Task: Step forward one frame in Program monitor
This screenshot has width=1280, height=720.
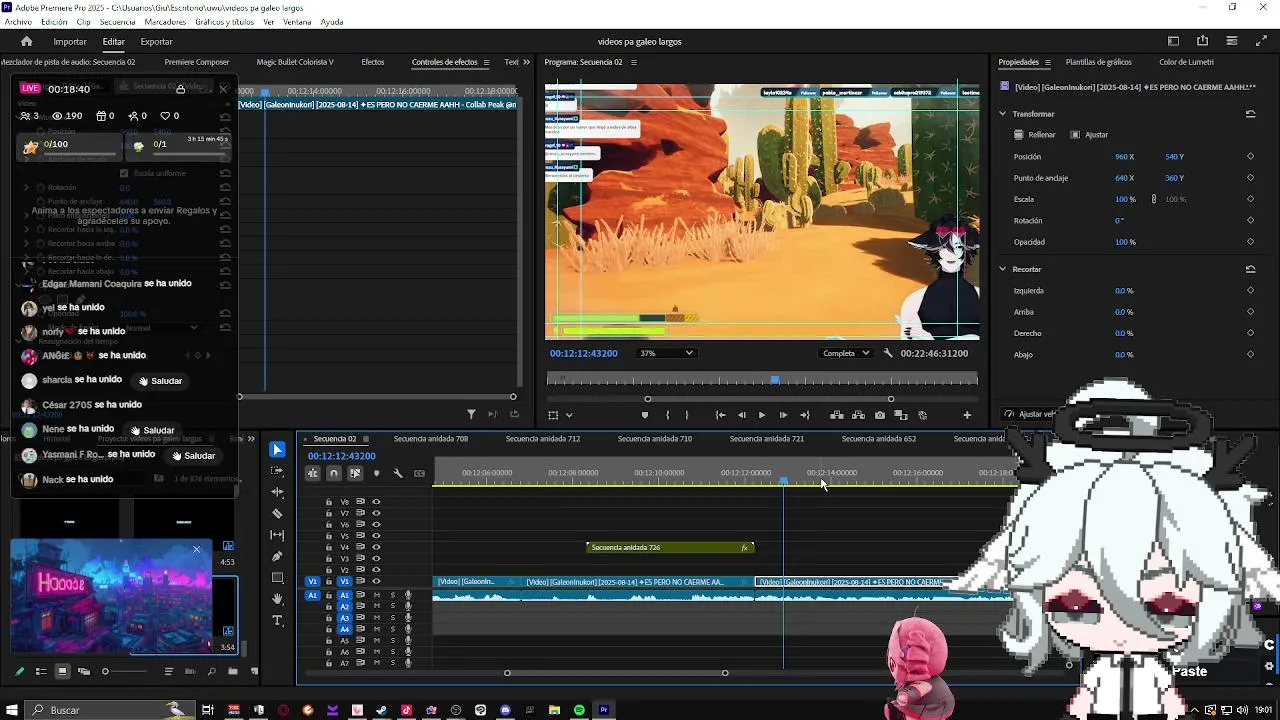Action: [783, 415]
